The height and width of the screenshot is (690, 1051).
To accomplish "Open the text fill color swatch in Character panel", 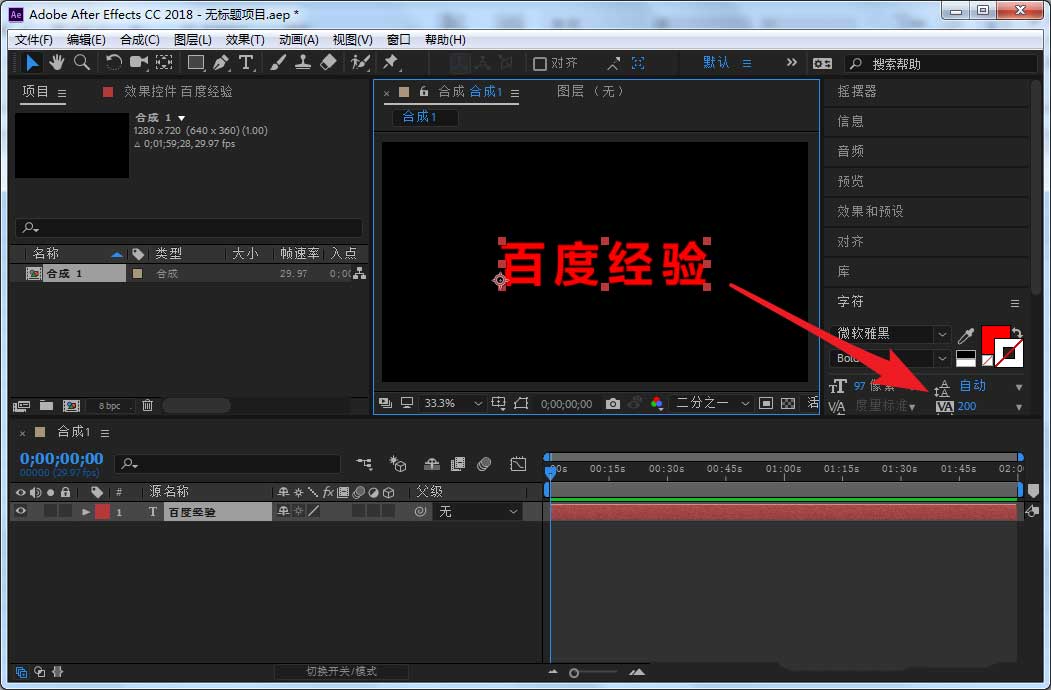I will point(996,336).
